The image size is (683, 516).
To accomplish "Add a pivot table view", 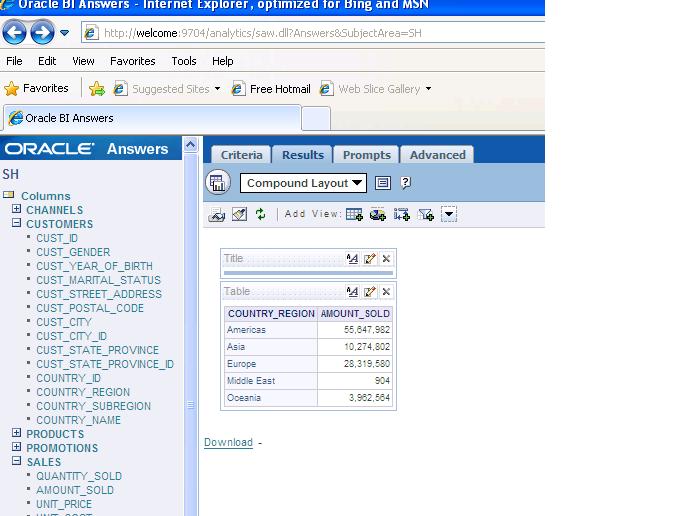I will tap(402, 214).
